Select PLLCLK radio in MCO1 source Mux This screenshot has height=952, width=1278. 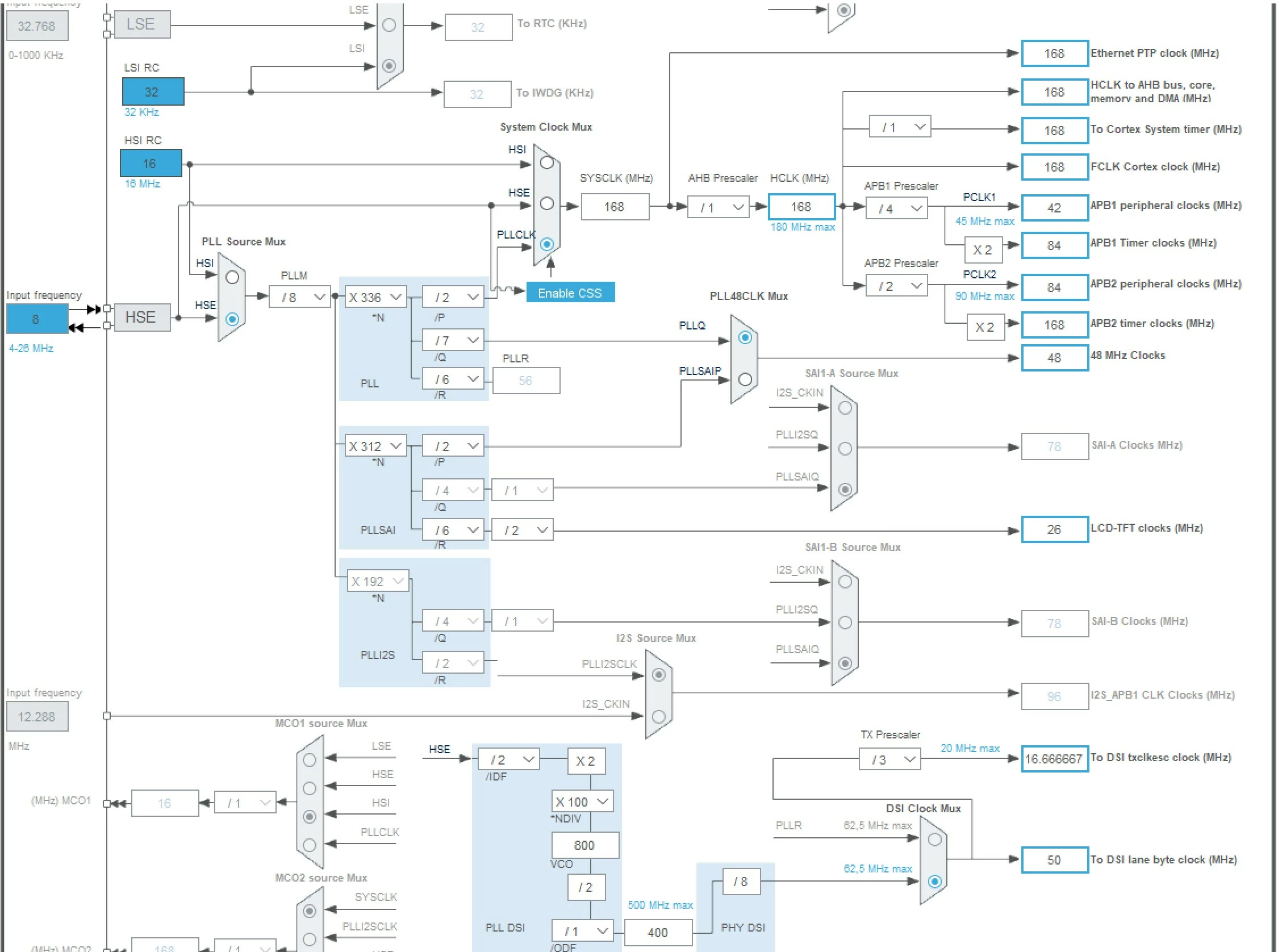[x=310, y=845]
